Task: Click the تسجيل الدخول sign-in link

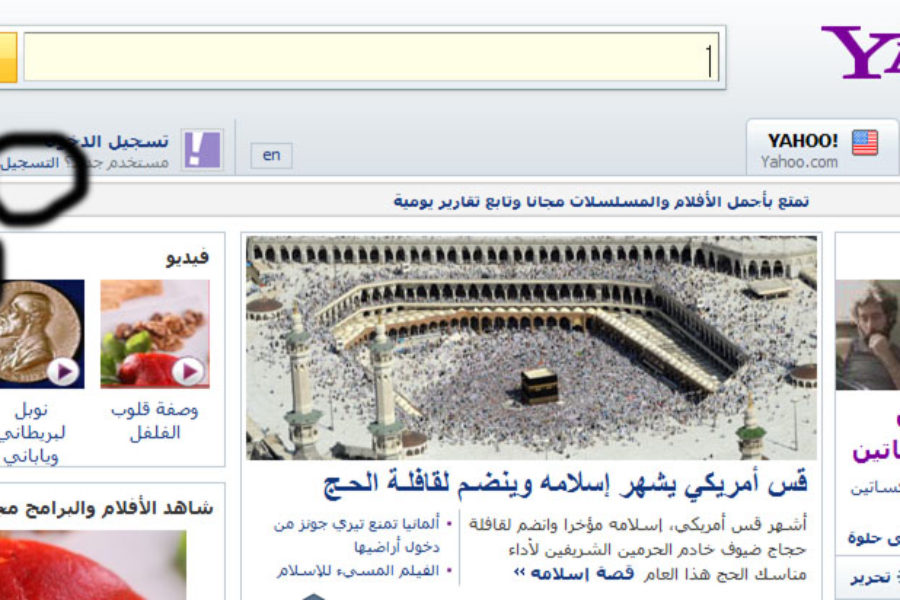Action: tap(120, 141)
